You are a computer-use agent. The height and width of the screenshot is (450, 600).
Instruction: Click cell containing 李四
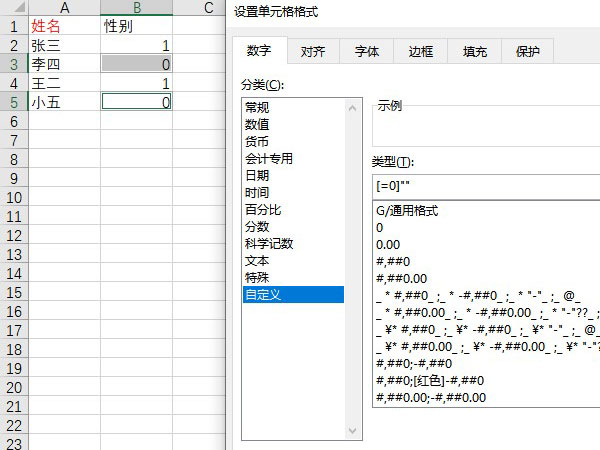coord(65,64)
